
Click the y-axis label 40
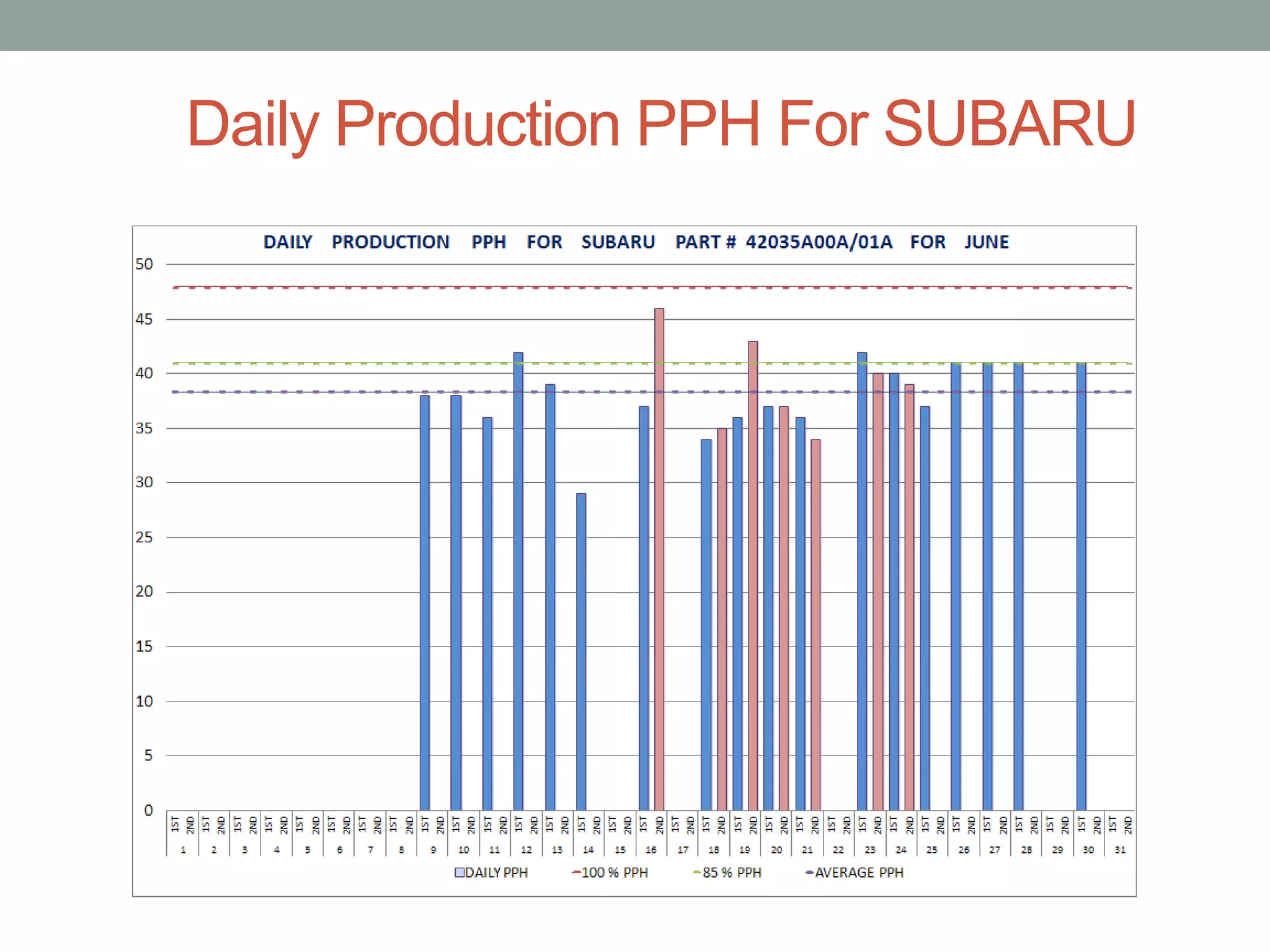point(144,373)
